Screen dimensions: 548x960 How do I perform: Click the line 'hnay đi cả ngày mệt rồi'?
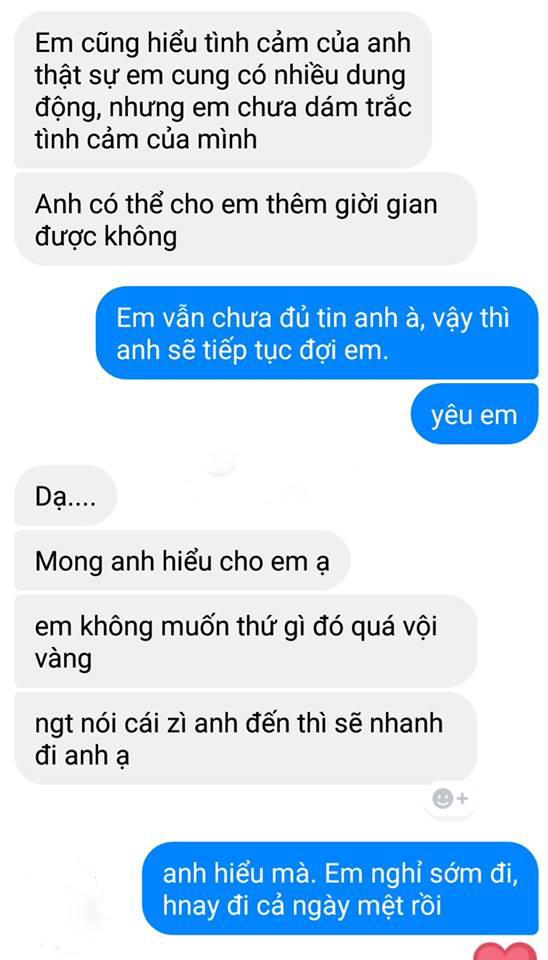pos(302,906)
